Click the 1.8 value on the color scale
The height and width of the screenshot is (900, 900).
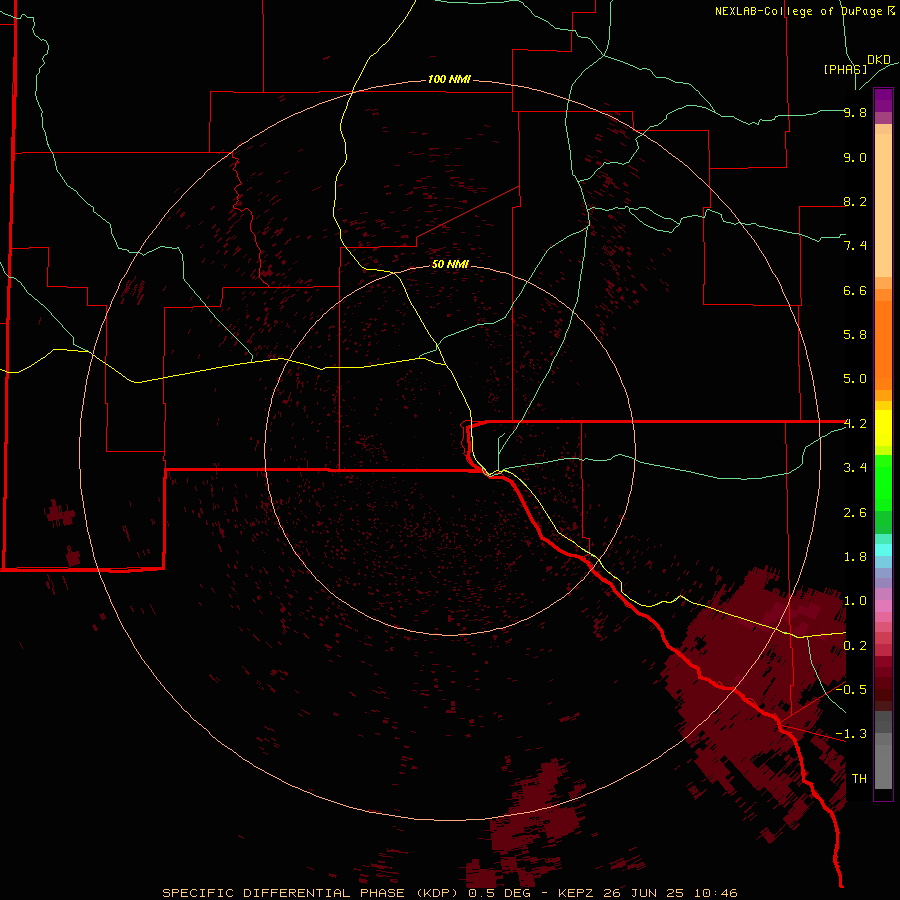coord(855,557)
